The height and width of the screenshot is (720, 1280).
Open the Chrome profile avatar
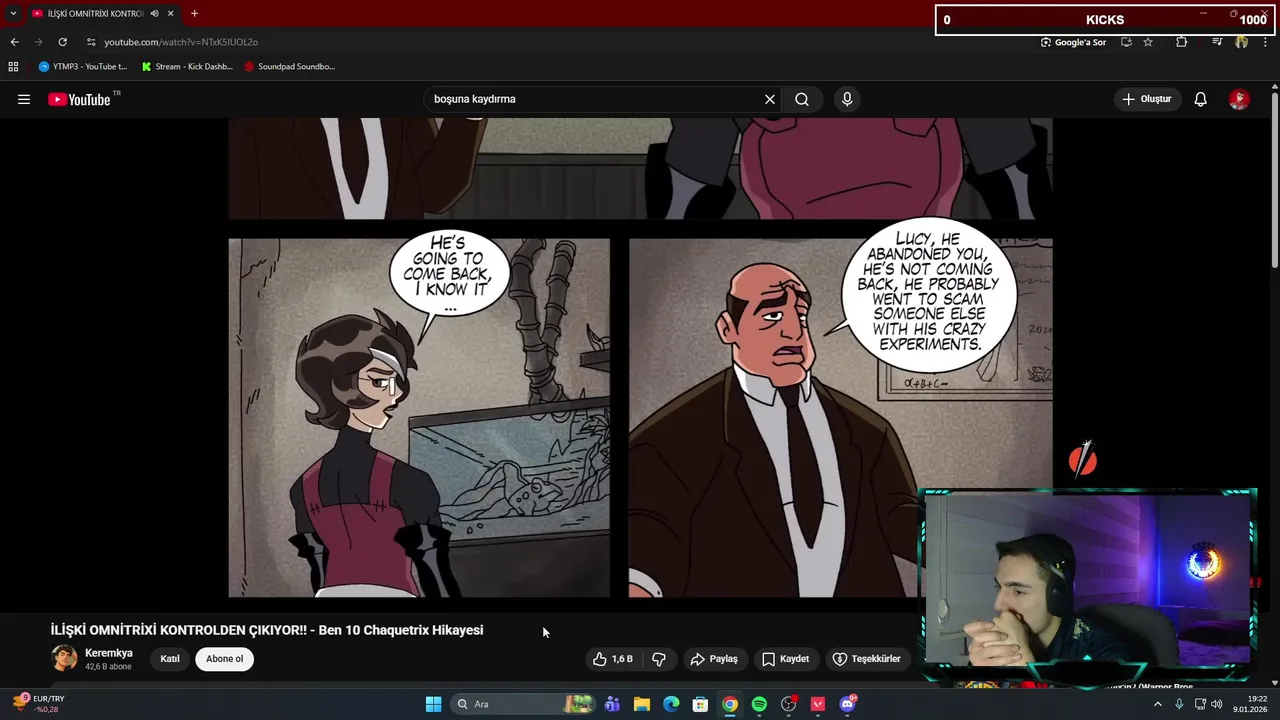pyautogui.click(x=1242, y=42)
